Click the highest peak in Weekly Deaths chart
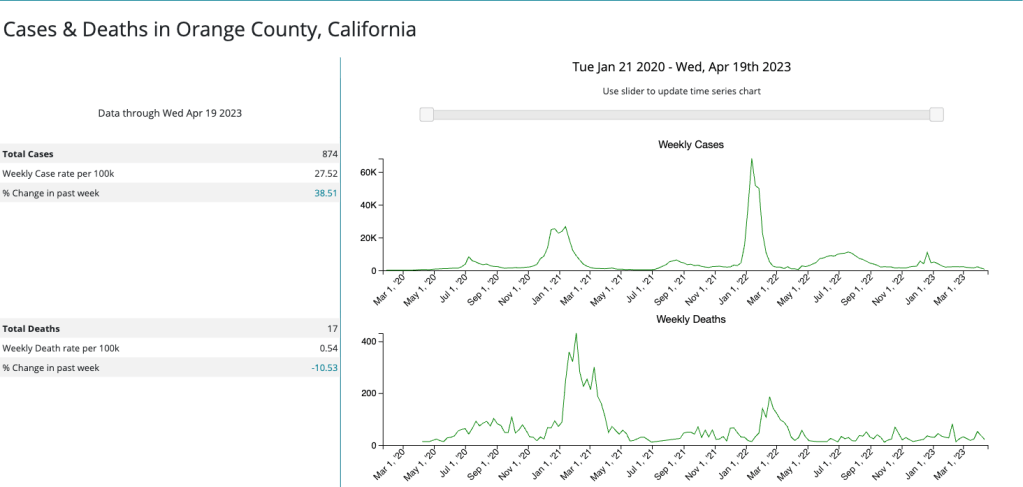The height and width of the screenshot is (487, 1023). point(576,335)
